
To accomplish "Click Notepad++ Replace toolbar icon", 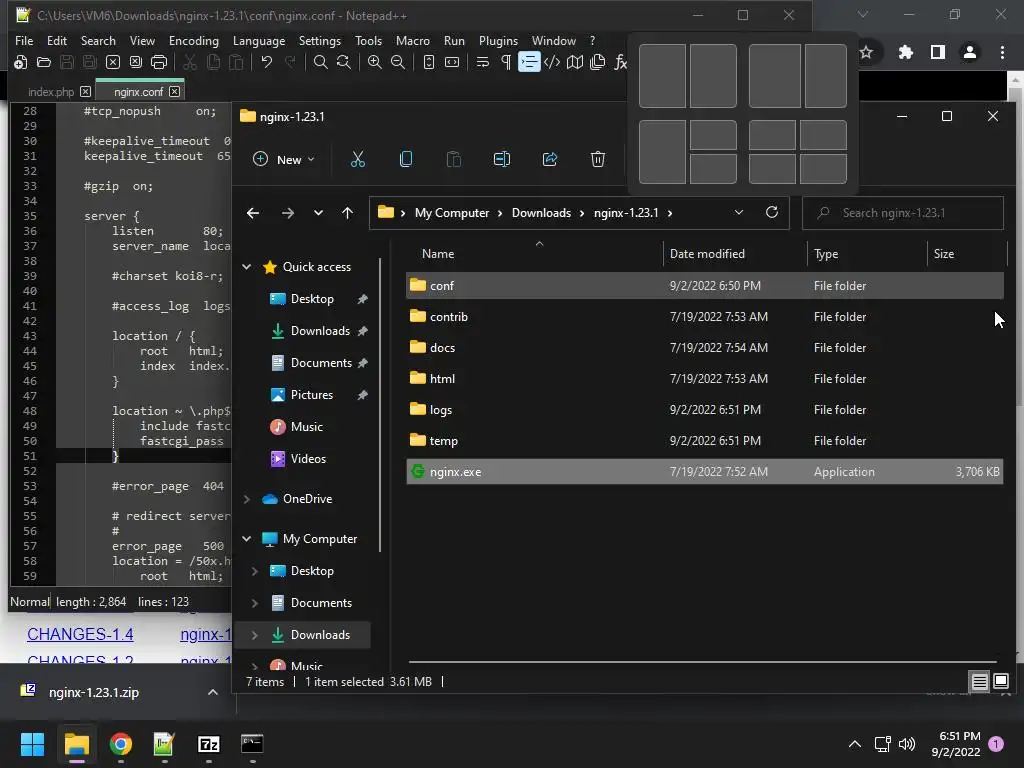I will (344, 62).
